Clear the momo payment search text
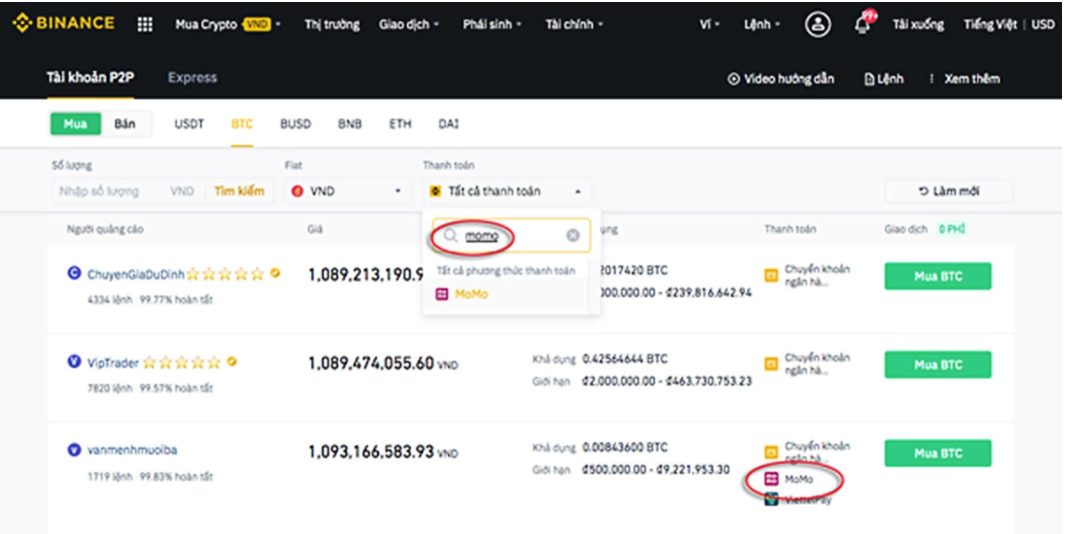 (573, 235)
